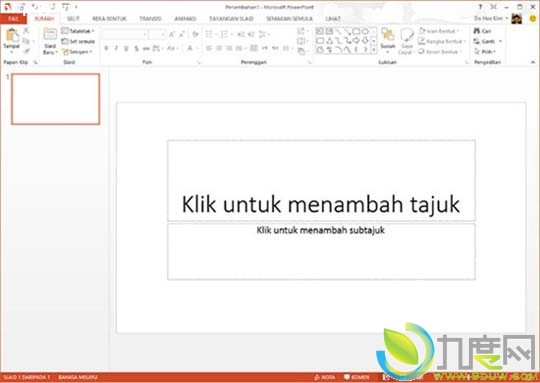Open the SEMAKAN SEMULA tab
The image size is (540, 383).
tap(289, 19)
